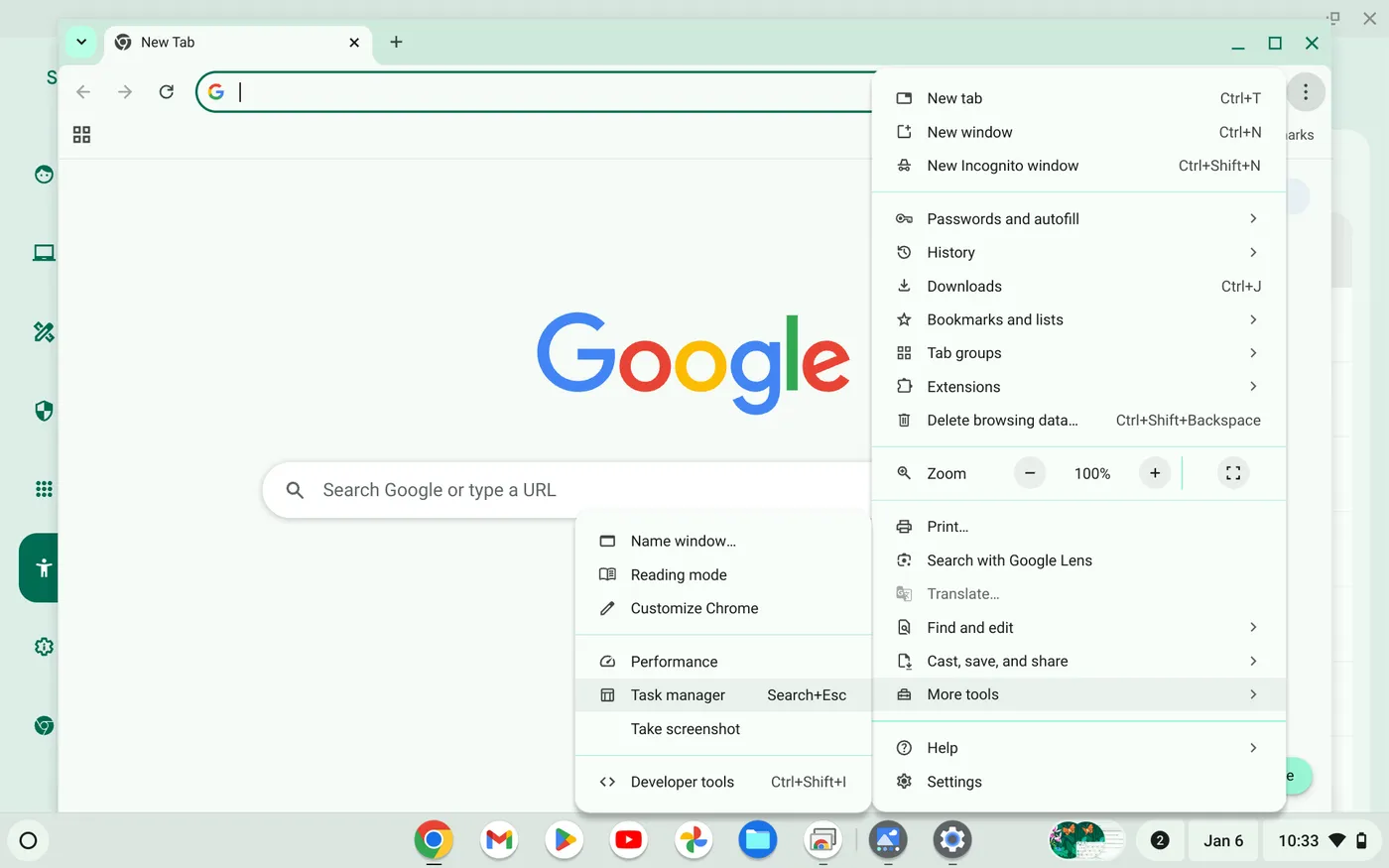The image size is (1389, 868).
Task: Open the wallpaper thumbnail on shelf
Action: tap(1086, 840)
